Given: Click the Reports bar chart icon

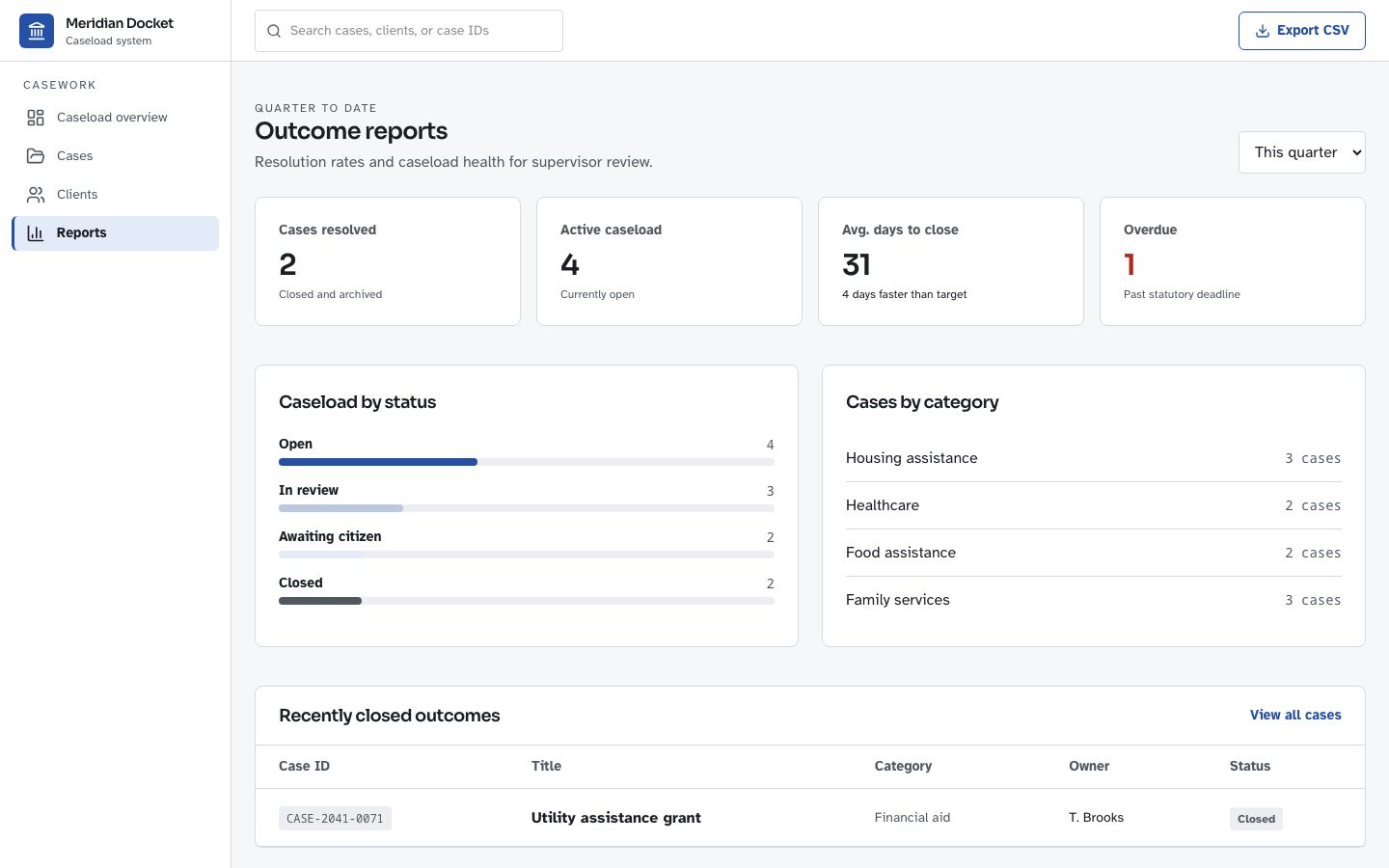Looking at the screenshot, I should tap(36, 233).
